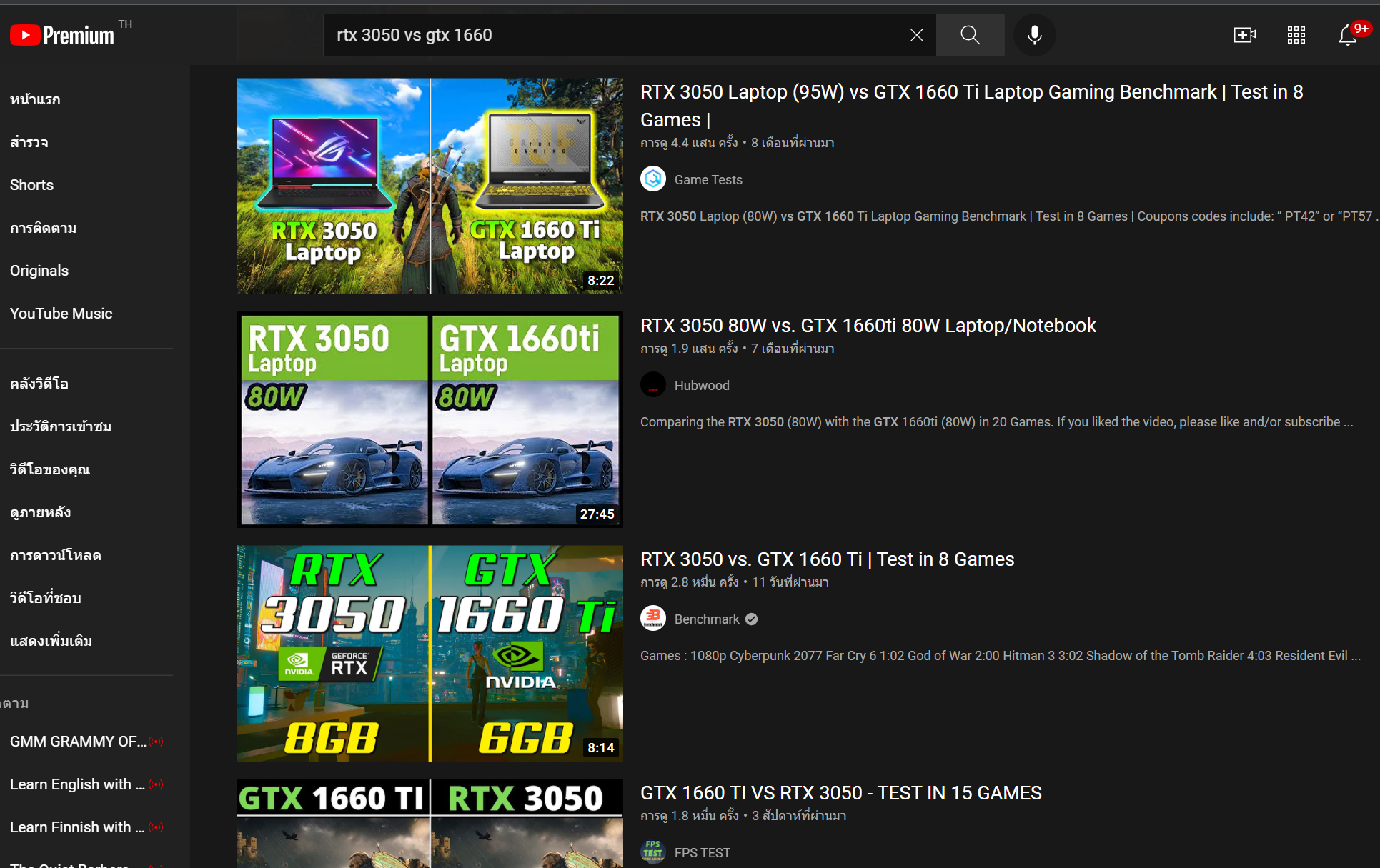Open the YouTube apps grid icon

click(1296, 35)
